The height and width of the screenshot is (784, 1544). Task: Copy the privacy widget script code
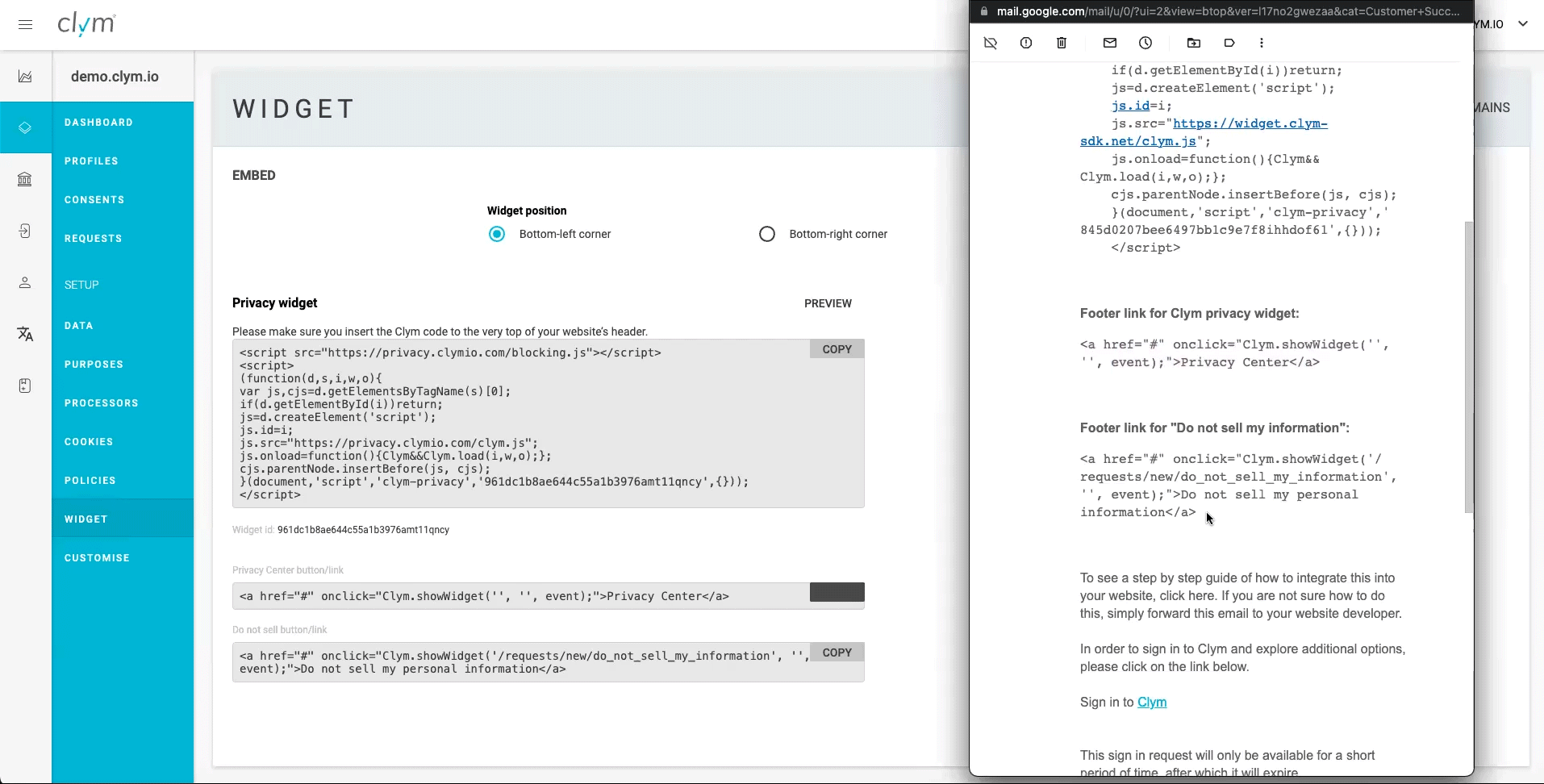[x=837, y=349]
